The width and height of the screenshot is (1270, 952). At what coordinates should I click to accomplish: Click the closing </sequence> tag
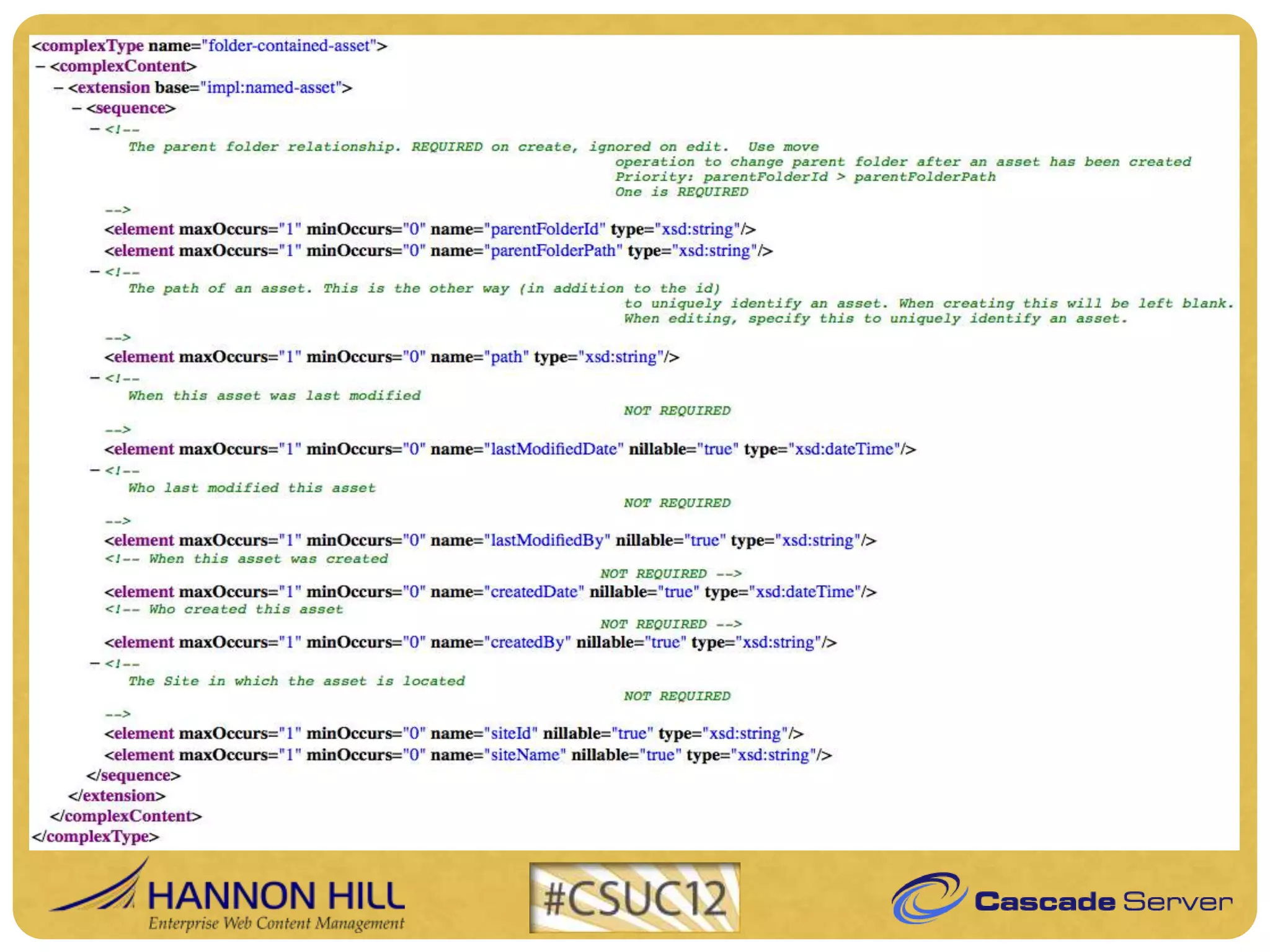coord(133,776)
